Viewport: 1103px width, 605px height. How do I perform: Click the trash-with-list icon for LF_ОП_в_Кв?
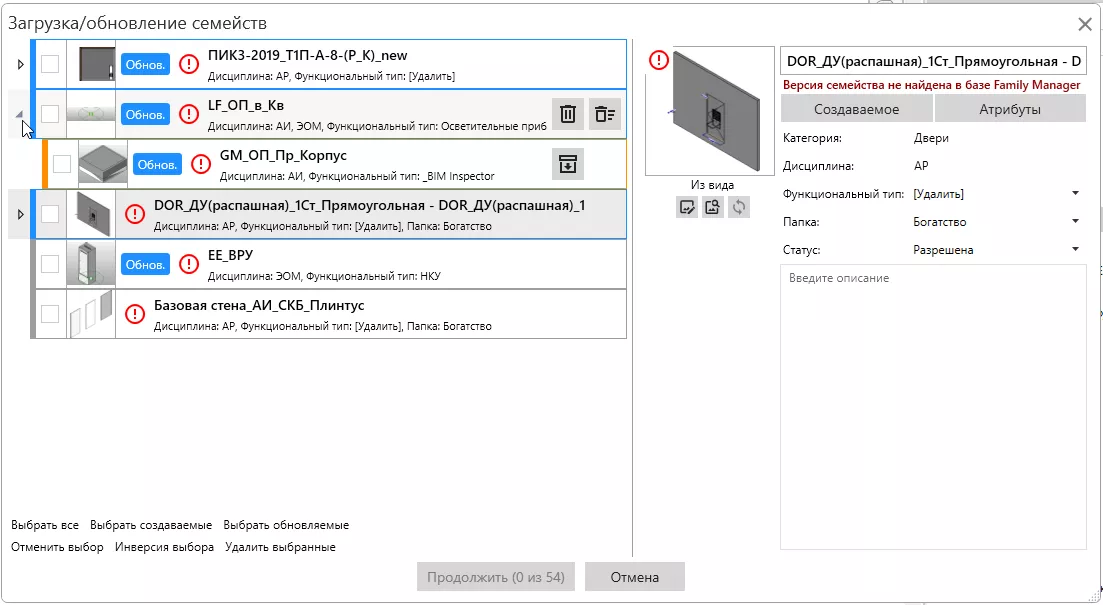[x=604, y=114]
